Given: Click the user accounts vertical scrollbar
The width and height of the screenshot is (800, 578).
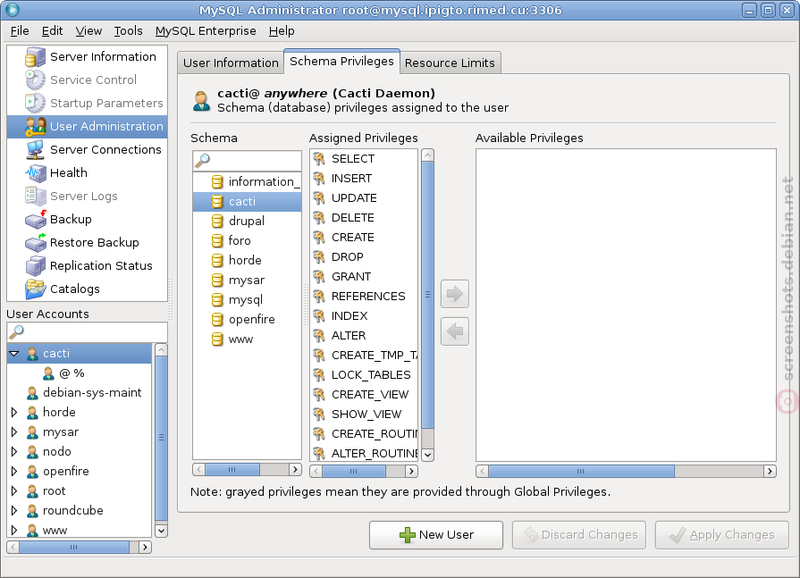Looking at the screenshot, I should click(x=161, y=440).
